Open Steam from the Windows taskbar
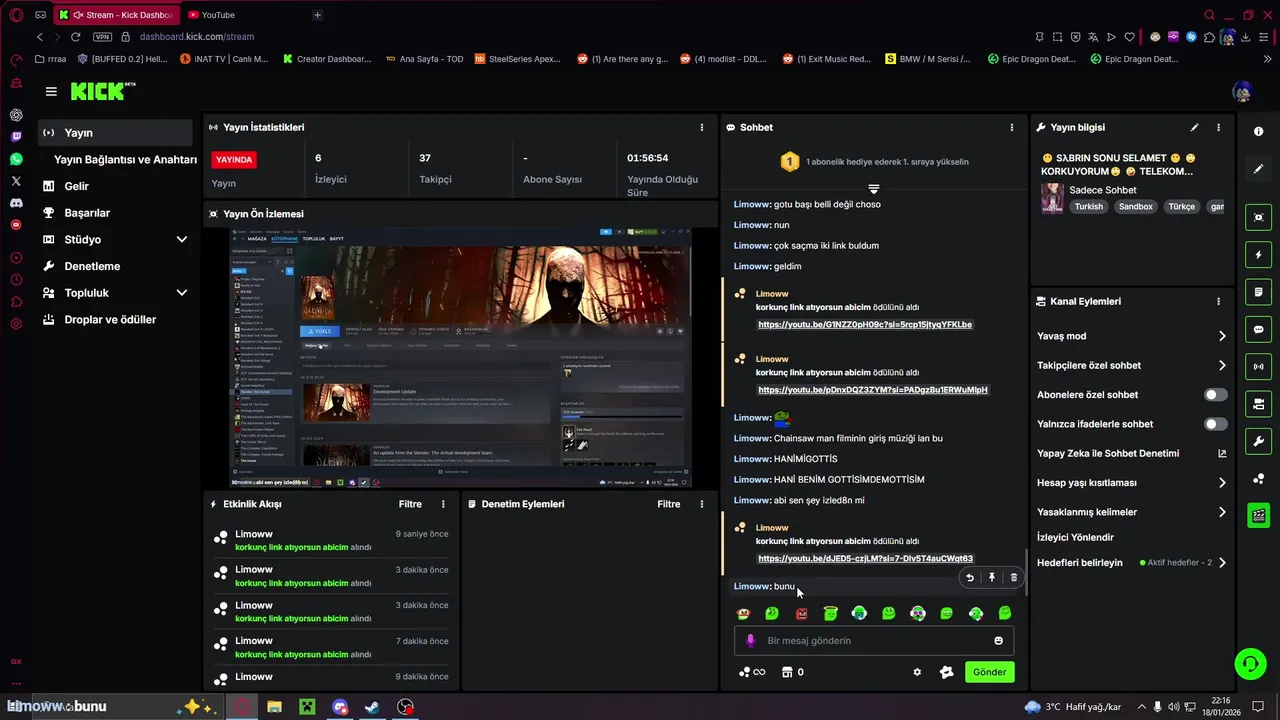The width and height of the screenshot is (1280, 720). (371, 707)
